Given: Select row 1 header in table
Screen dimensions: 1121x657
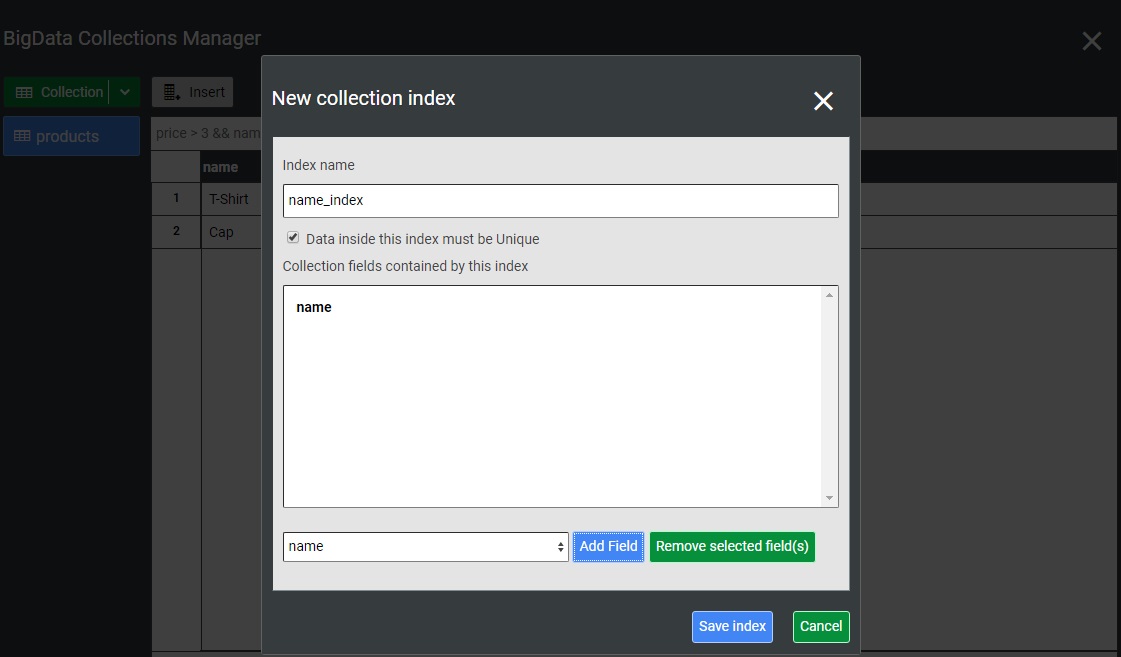Looking at the screenshot, I should (176, 199).
